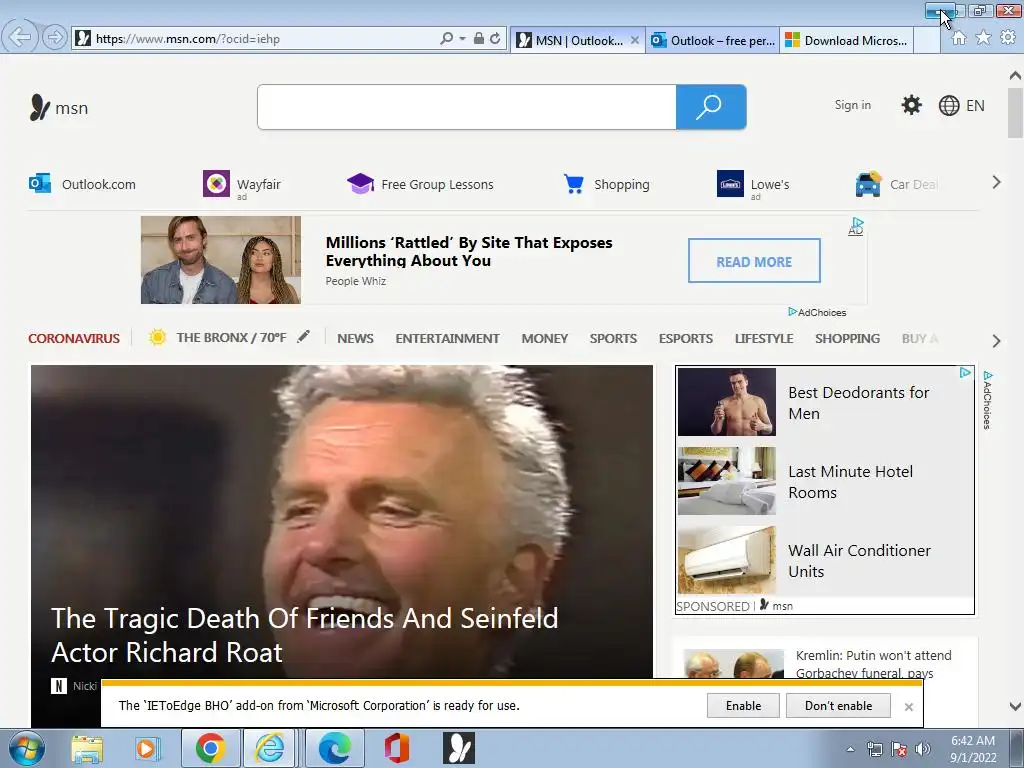Launch Google Chrome from taskbar

click(x=210, y=748)
